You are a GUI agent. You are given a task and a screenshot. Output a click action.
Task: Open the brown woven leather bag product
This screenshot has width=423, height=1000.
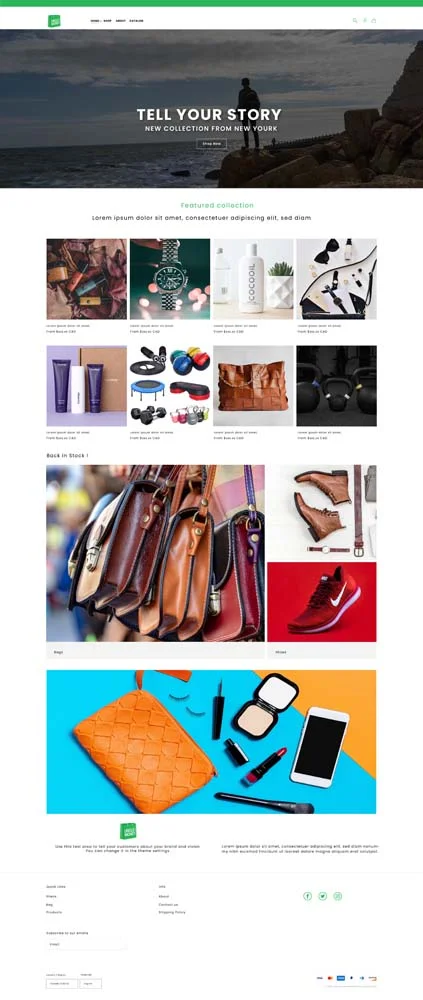click(253, 386)
